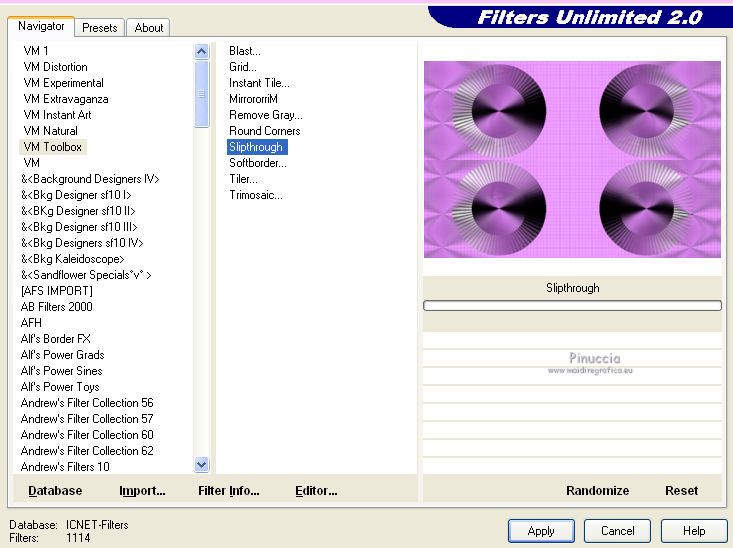This screenshot has width=733, height=548.
Task: Select &<Bkg Designer sf10 I> category
Action: 76,195
